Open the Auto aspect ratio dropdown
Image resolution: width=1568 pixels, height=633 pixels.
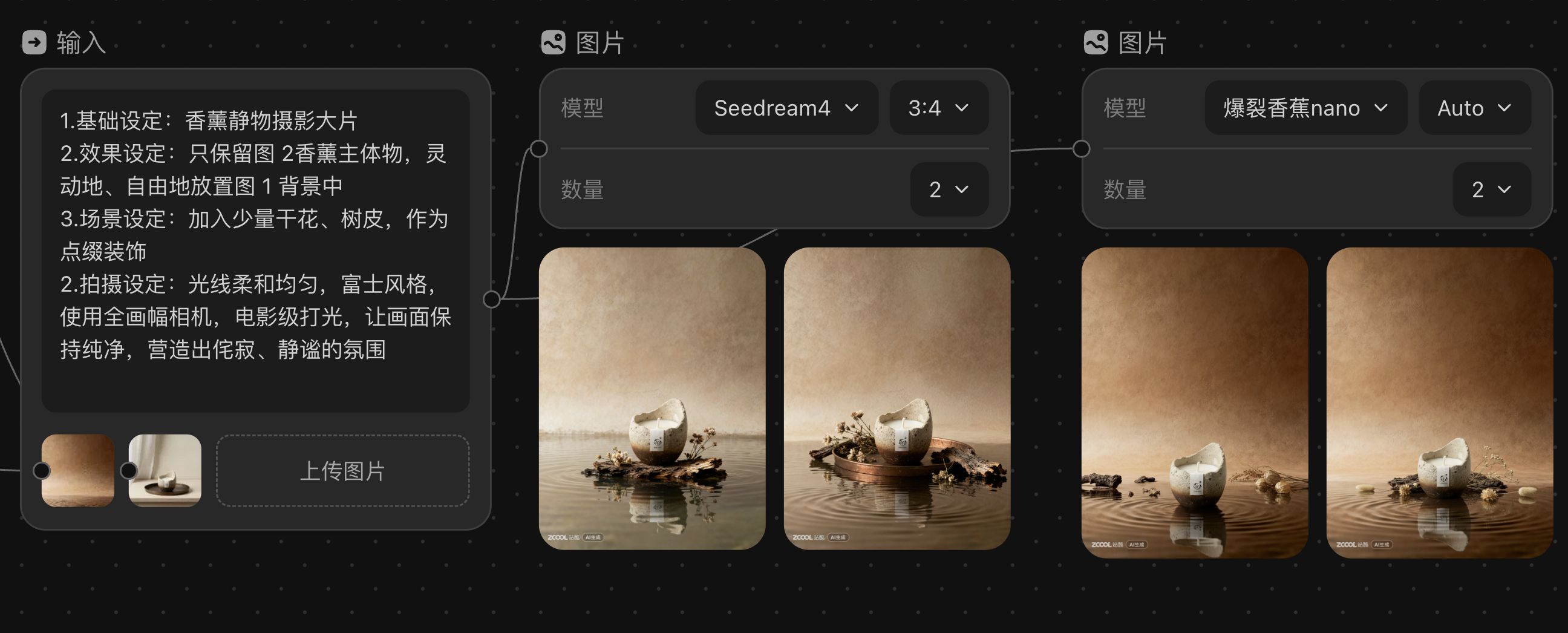pos(1474,108)
